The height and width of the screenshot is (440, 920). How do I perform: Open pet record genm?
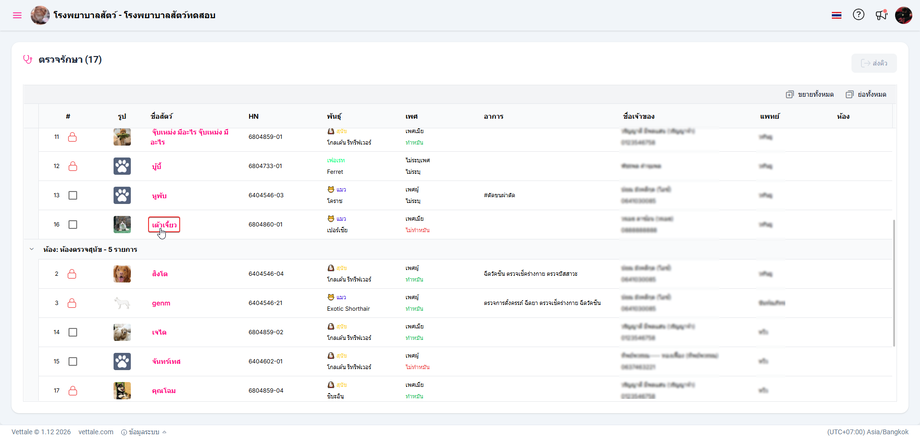click(x=161, y=303)
